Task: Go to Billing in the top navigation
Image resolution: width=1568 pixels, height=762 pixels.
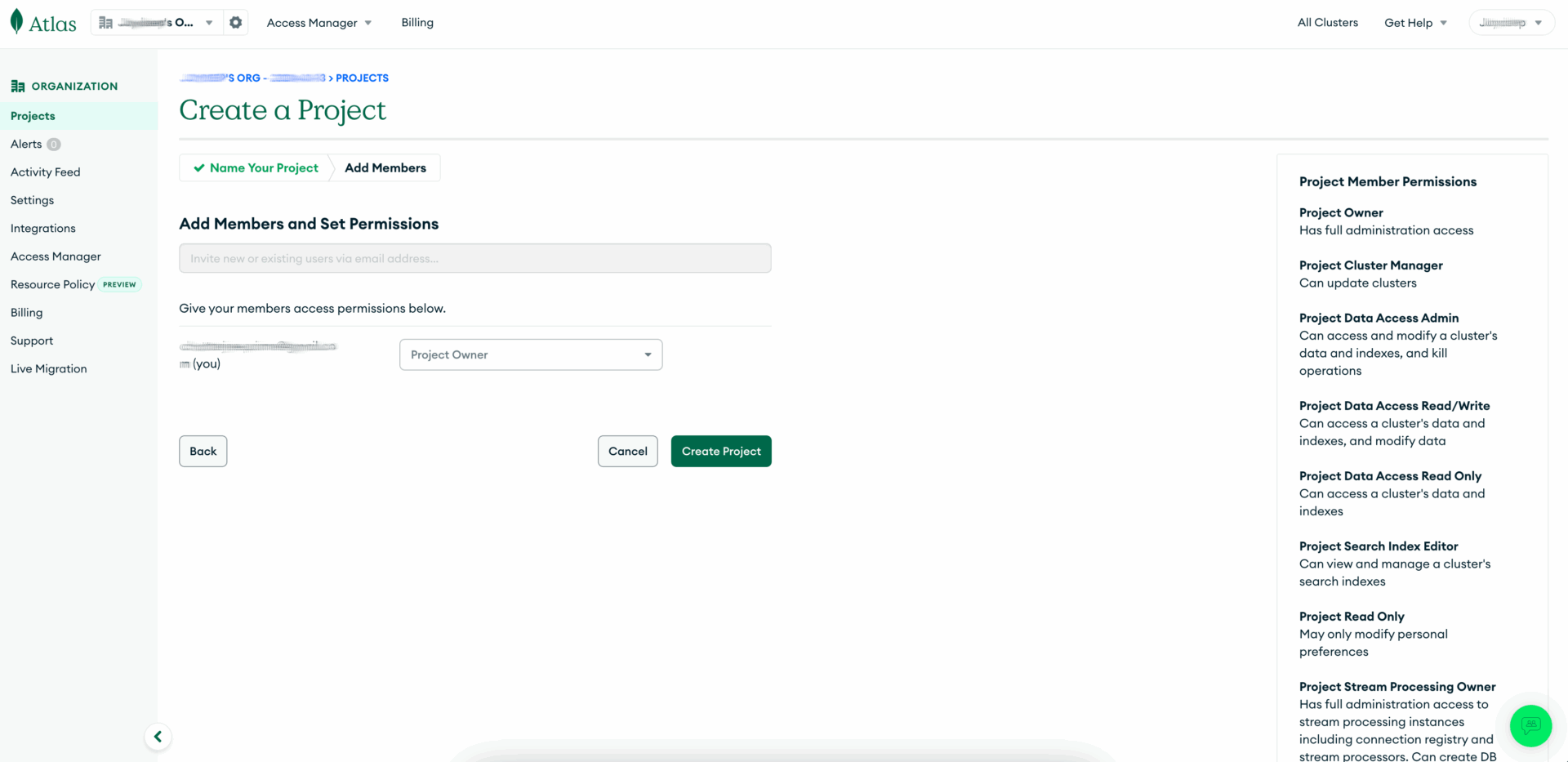Action: tap(417, 23)
